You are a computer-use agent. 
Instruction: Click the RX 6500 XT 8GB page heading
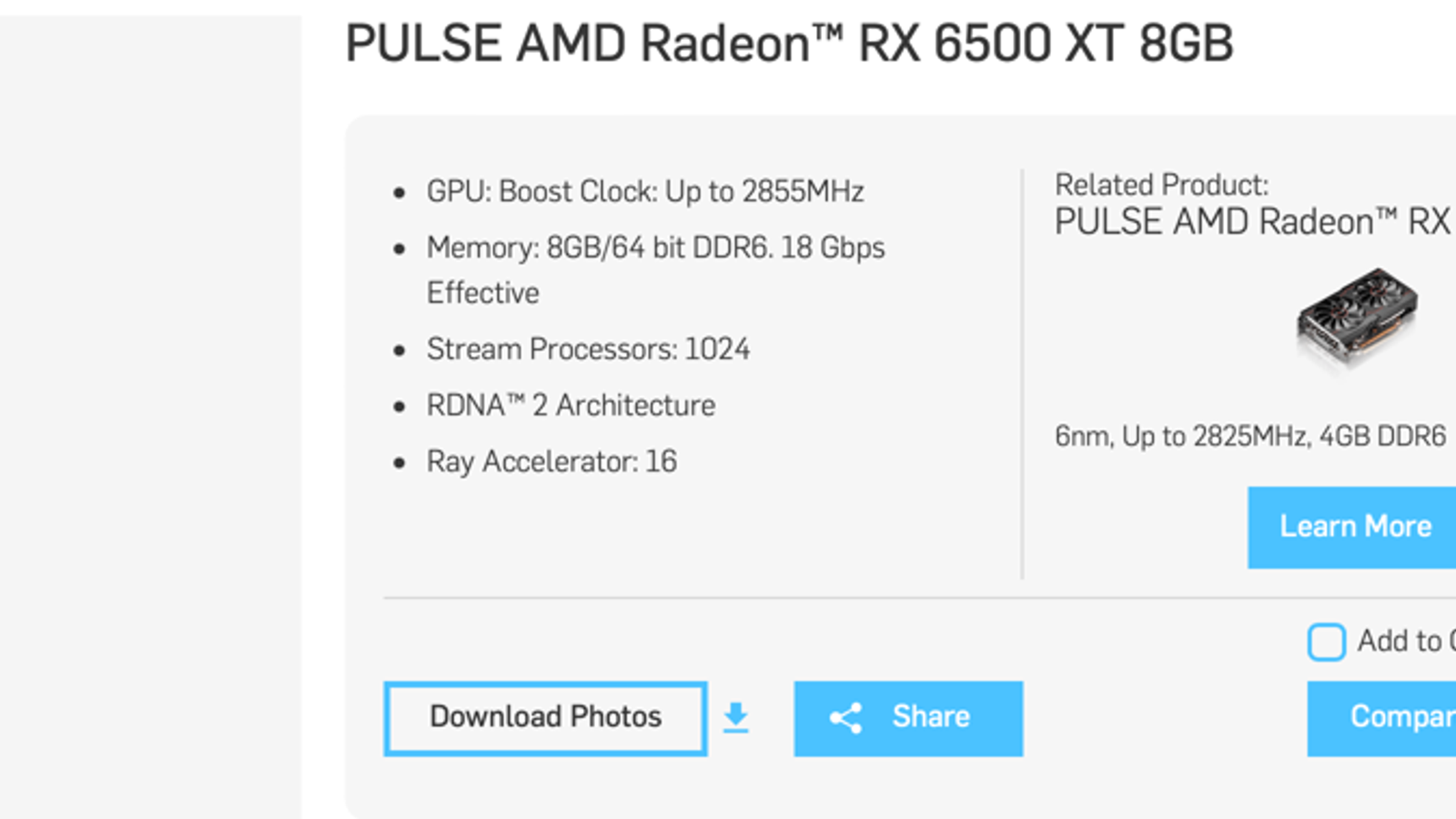[789, 44]
